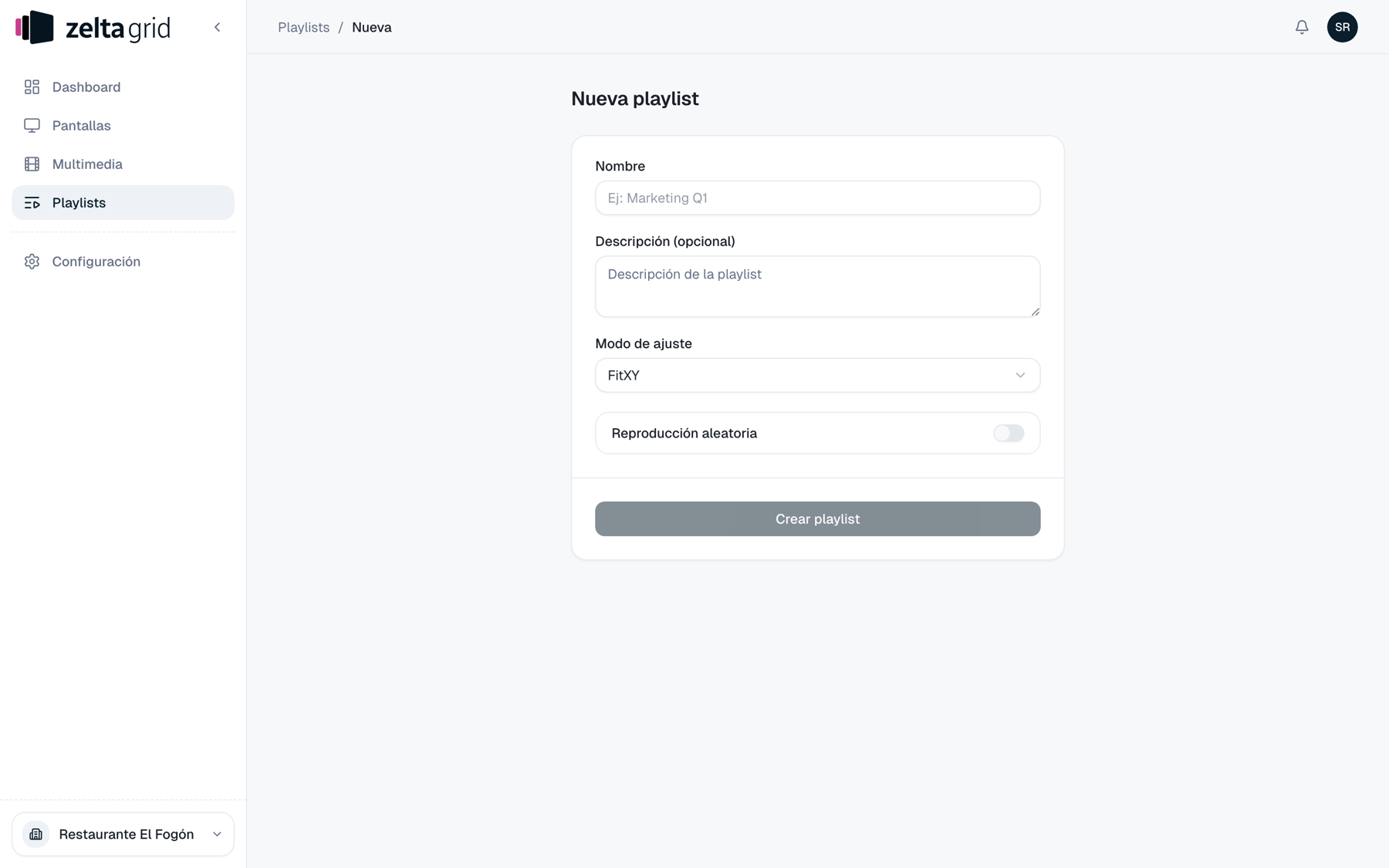Follow the Playlists breadcrumb link

pyautogui.click(x=303, y=27)
